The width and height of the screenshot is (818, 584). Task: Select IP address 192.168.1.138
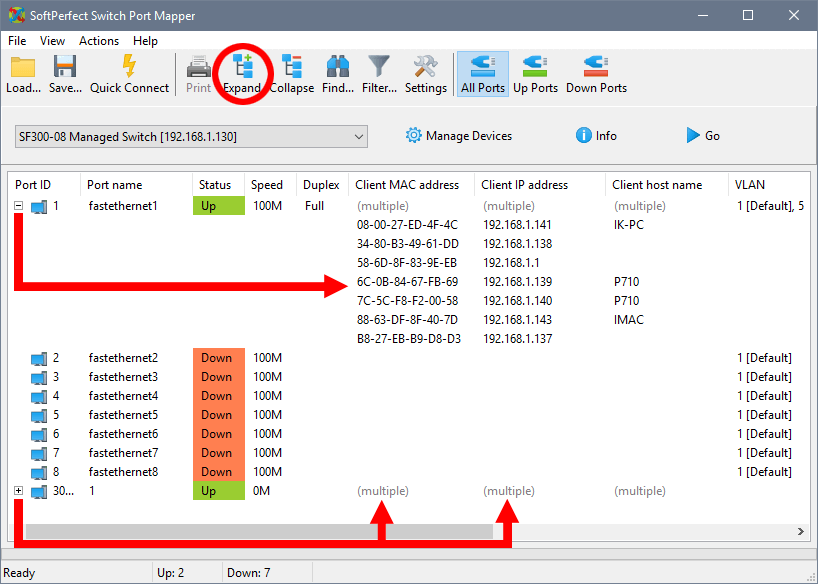click(518, 244)
